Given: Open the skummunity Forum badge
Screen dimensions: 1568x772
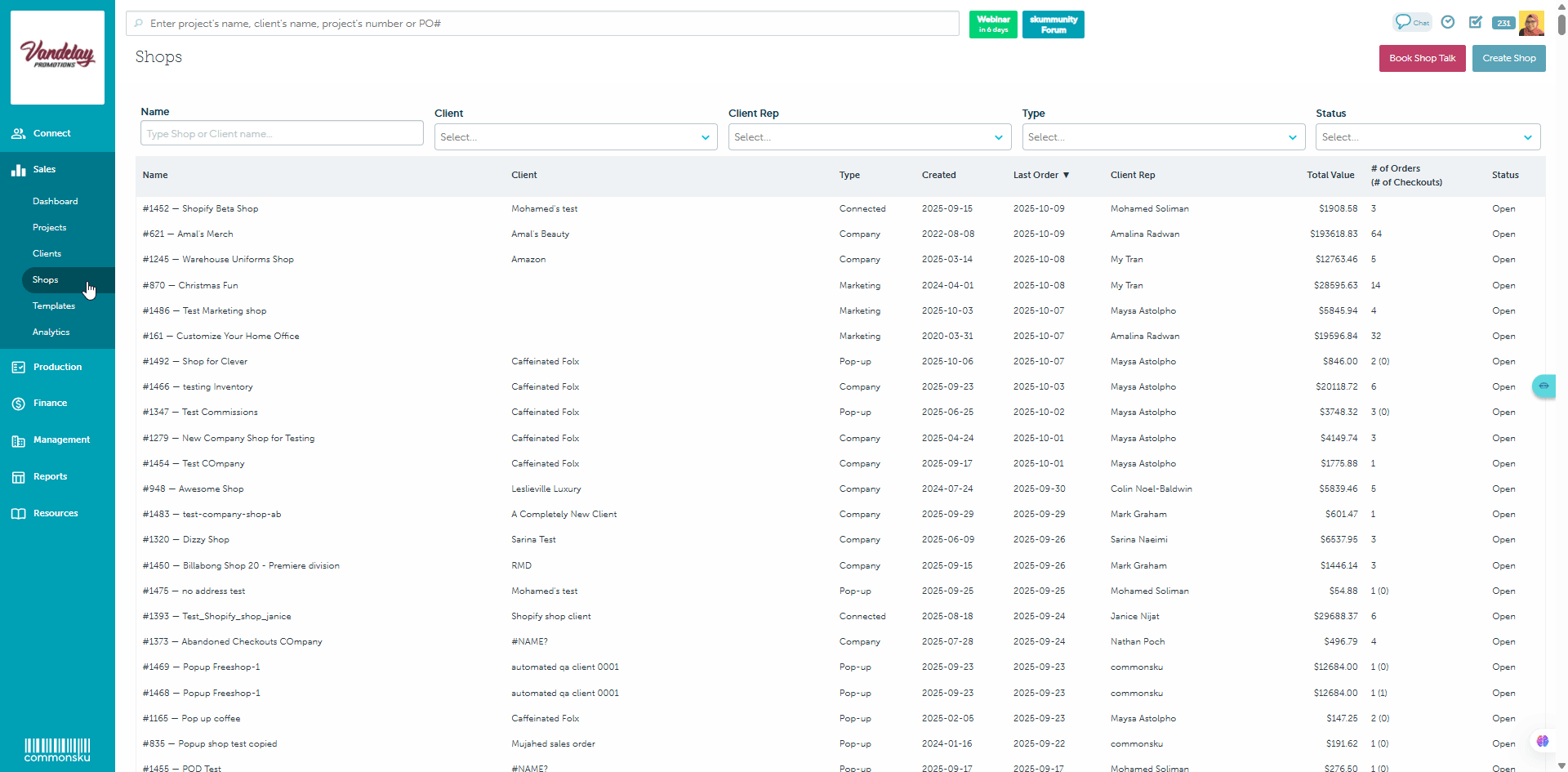Looking at the screenshot, I should [x=1053, y=24].
